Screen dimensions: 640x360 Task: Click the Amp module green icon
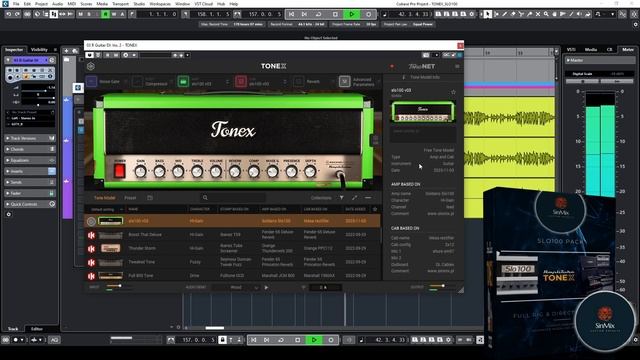[x=183, y=82]
